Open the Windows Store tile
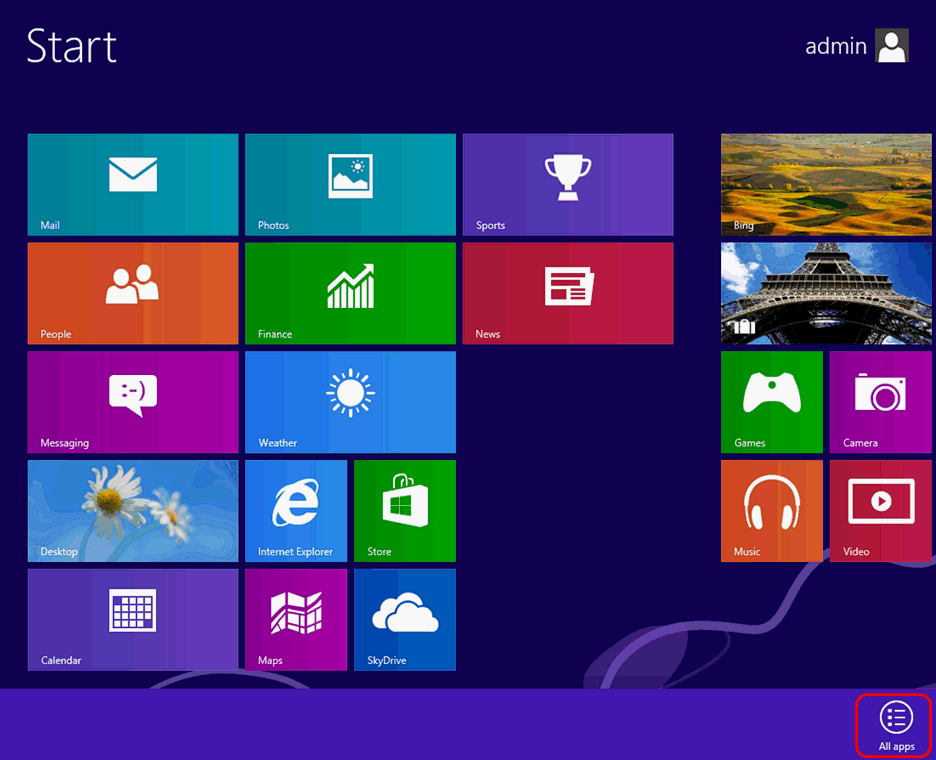 (x=405, y=511)
